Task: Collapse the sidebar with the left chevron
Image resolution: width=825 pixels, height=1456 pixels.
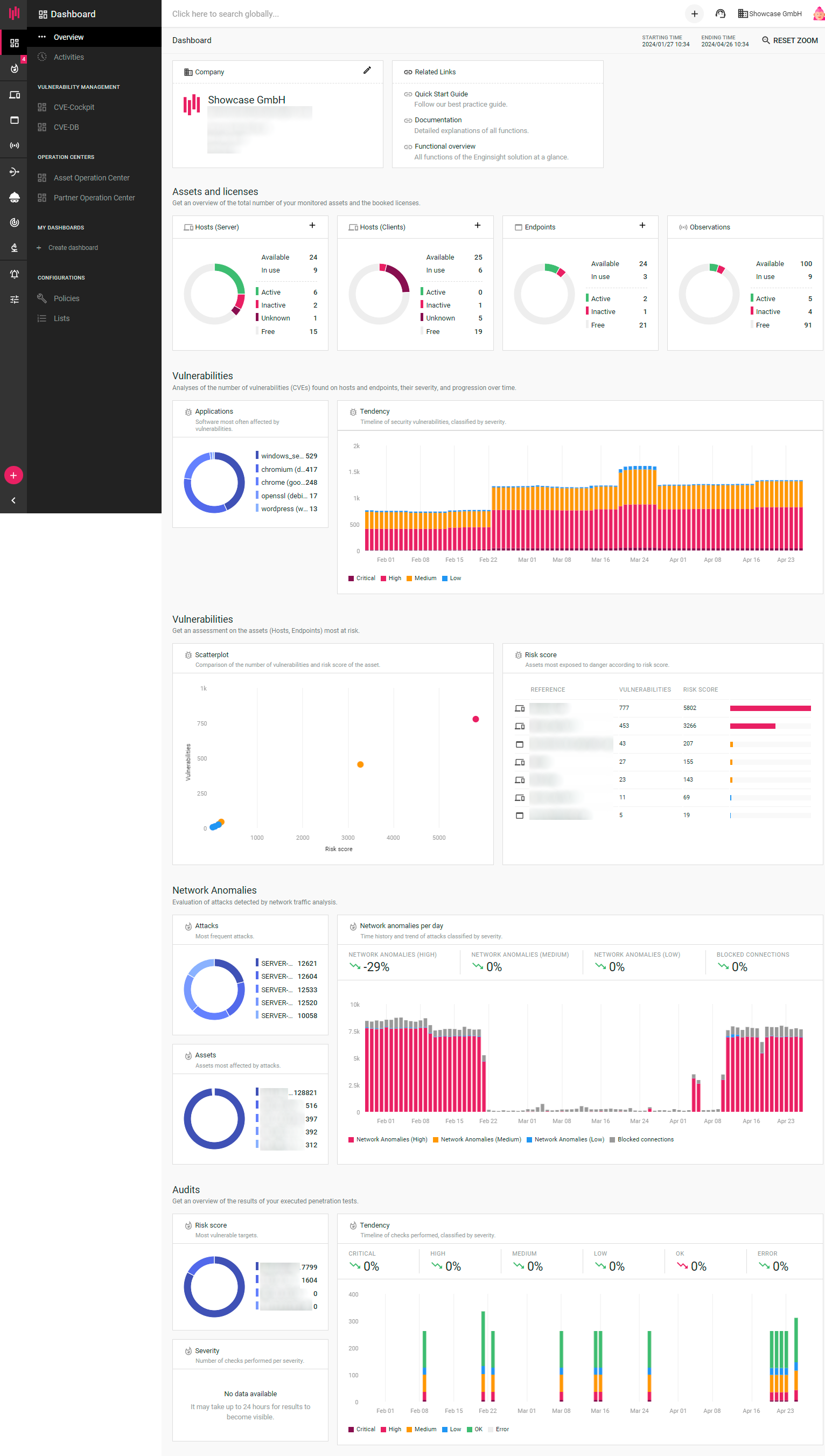Action: tap(13, 500)
